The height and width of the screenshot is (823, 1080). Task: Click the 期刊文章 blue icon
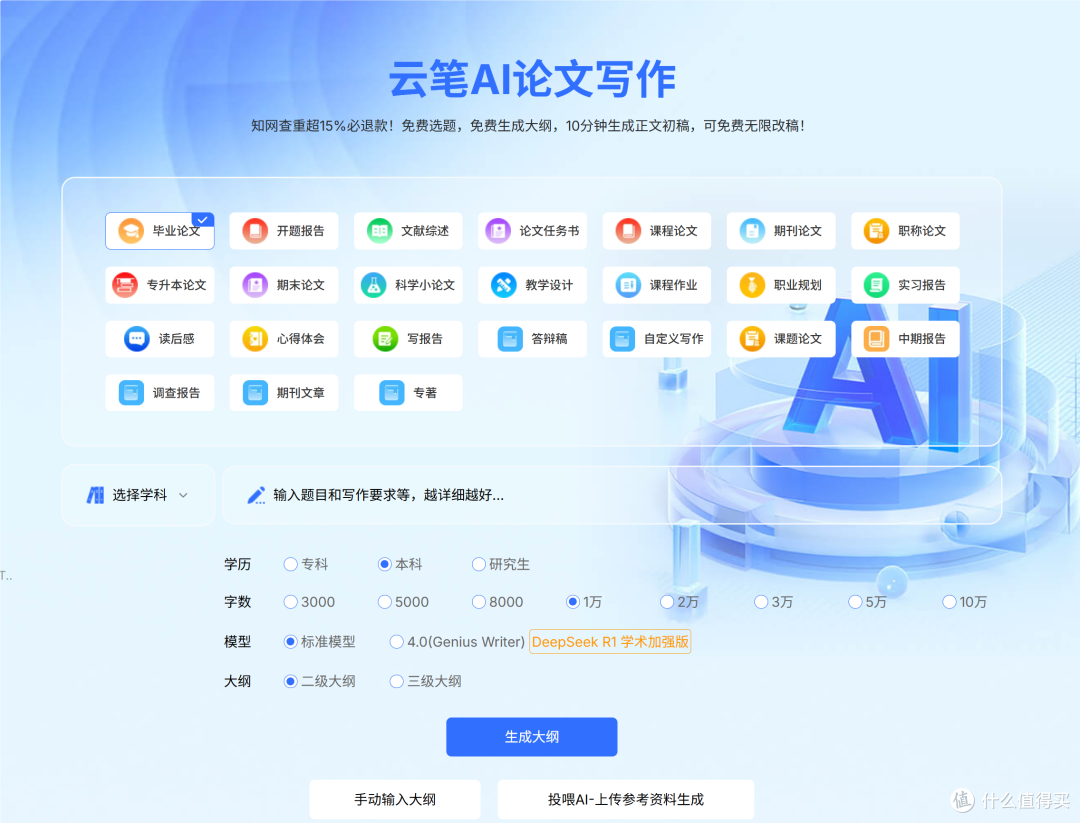click(x=255, y=393)
